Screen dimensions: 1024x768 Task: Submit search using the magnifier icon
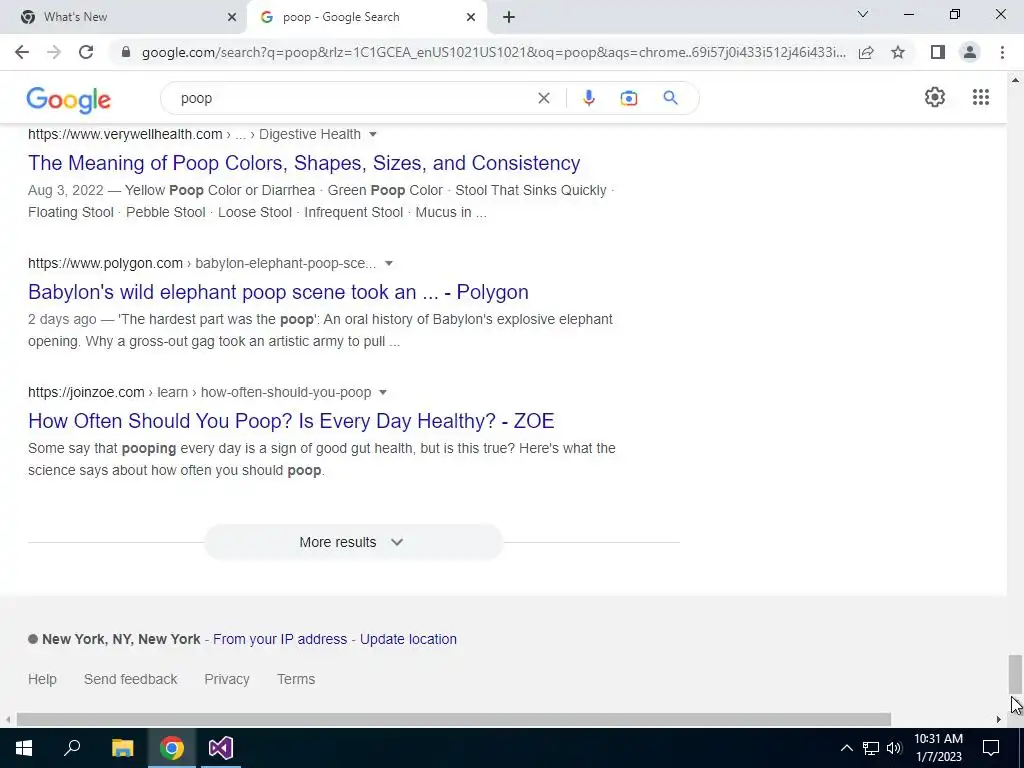(x=670, y=98)
